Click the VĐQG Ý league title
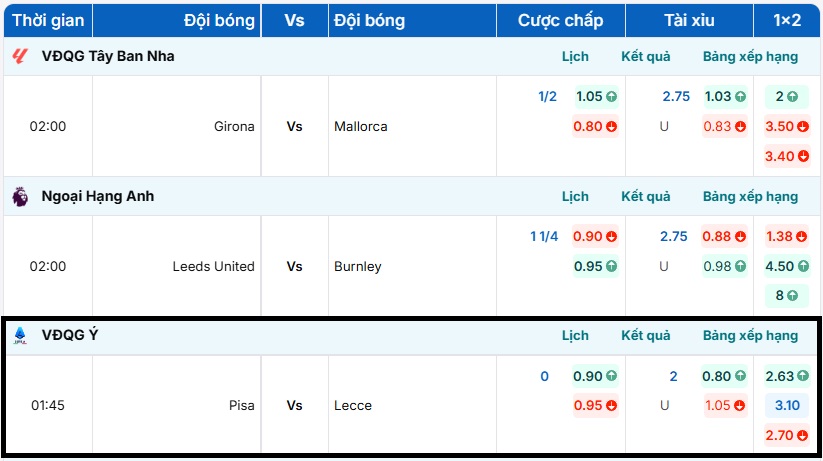The image size is (823, 461). point(70,335)
